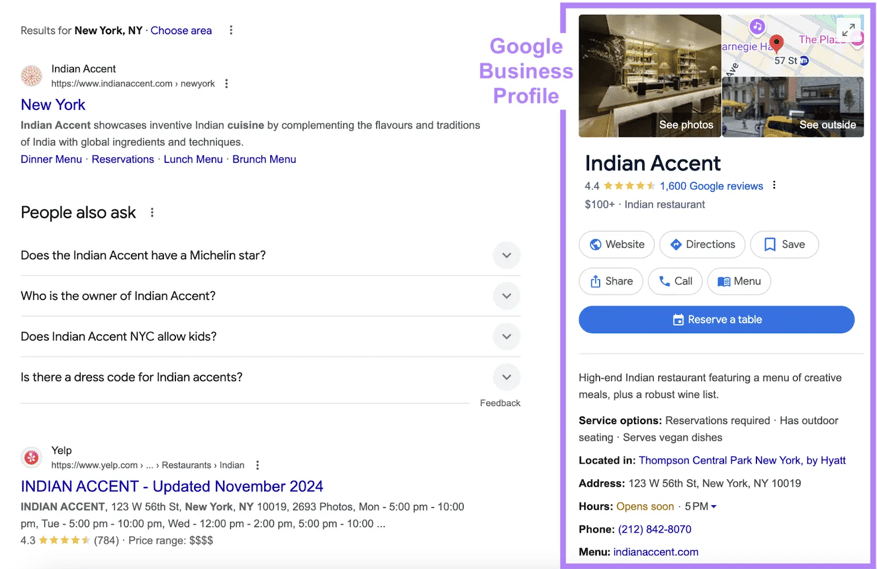Click the Yelp 4.3 rating stars
Image resolution: width=877 pixels, height=569 pixels.
pyautogui.click(x=64, y=540)
